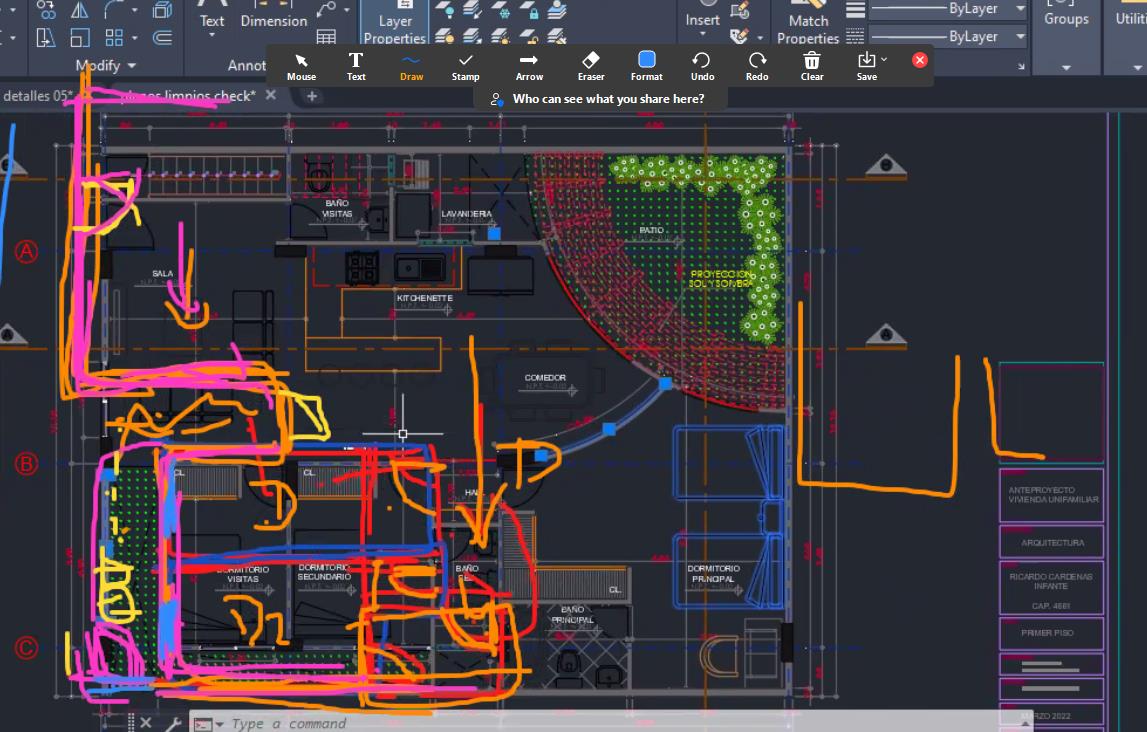Select the Arrow annotation tool
This screenshot has height=732, width=1147.
(x=529, y=66)
